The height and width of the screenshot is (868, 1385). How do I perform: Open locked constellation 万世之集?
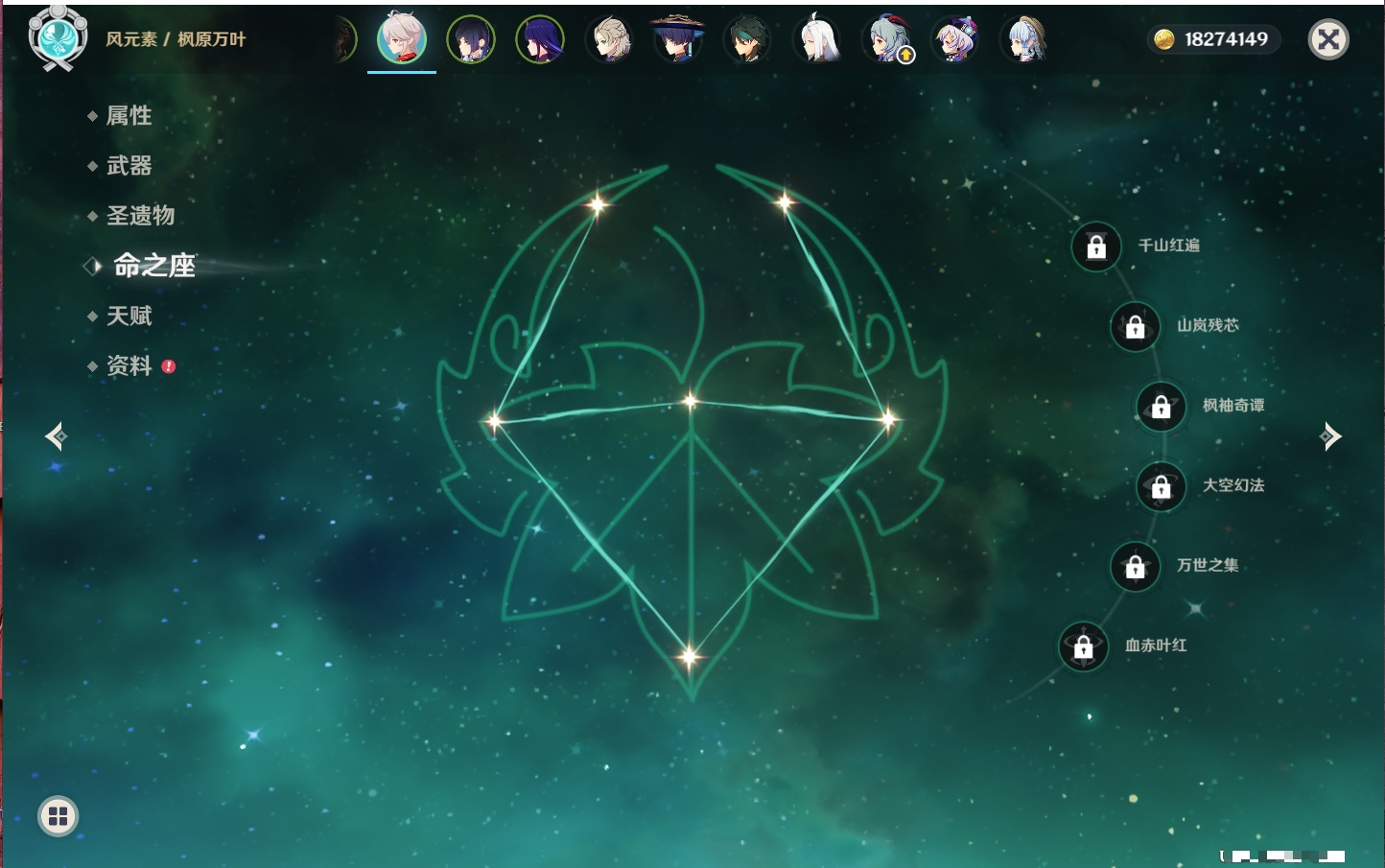click(x=1136, y=566)
